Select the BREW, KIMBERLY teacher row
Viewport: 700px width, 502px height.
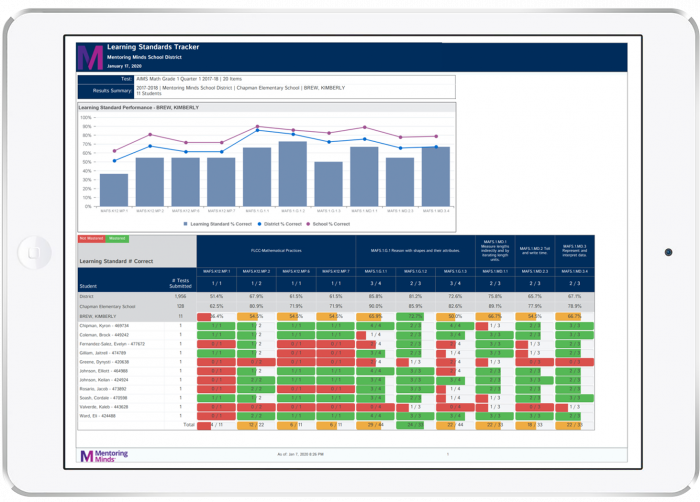tap(100, 316)
